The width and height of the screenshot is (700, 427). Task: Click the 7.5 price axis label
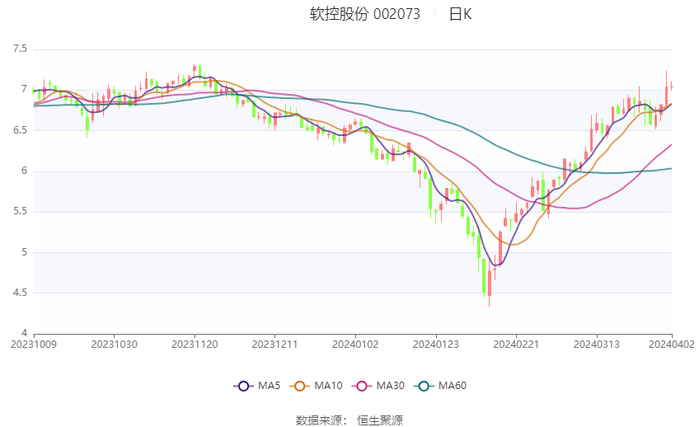tap(20, 48)
